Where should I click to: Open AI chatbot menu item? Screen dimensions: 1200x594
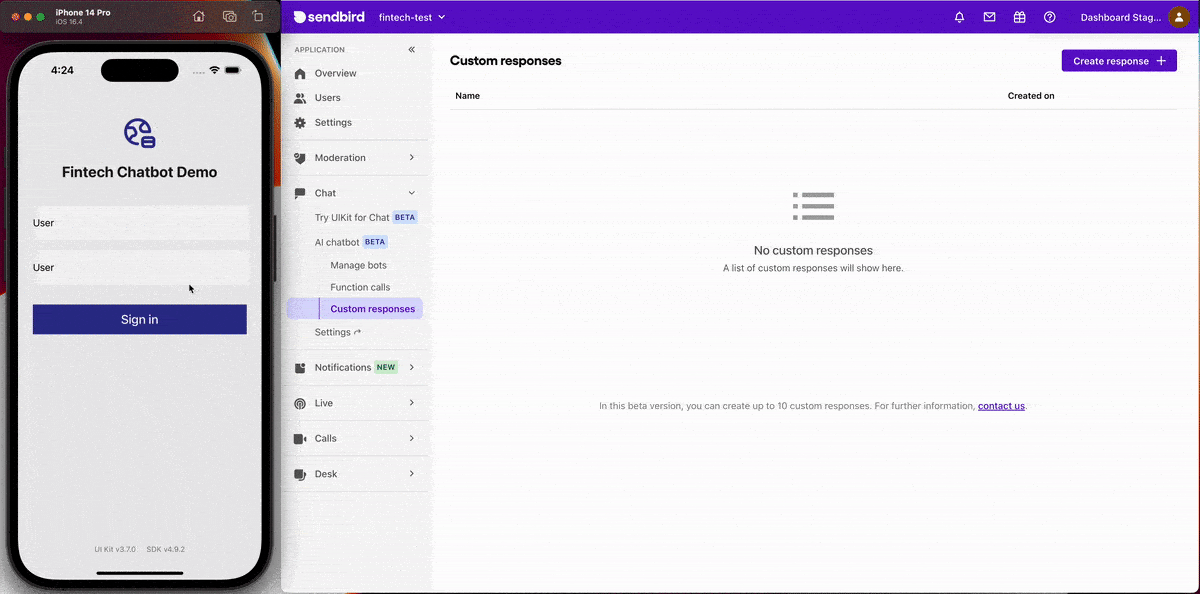point(337,242)
